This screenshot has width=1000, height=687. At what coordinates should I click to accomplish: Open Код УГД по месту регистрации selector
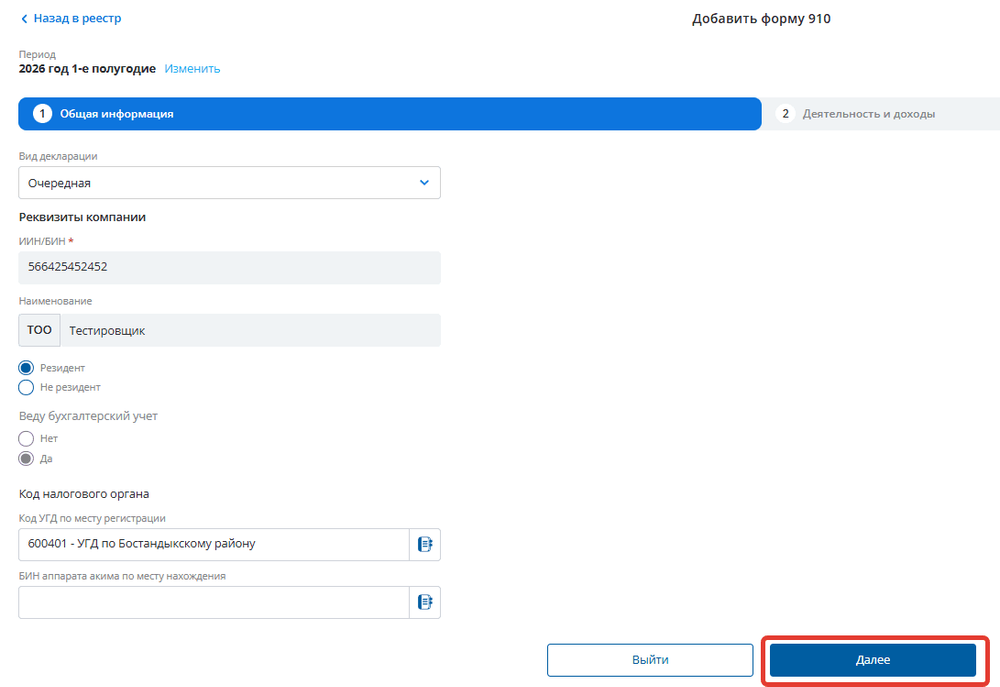[x=214, y=544]
